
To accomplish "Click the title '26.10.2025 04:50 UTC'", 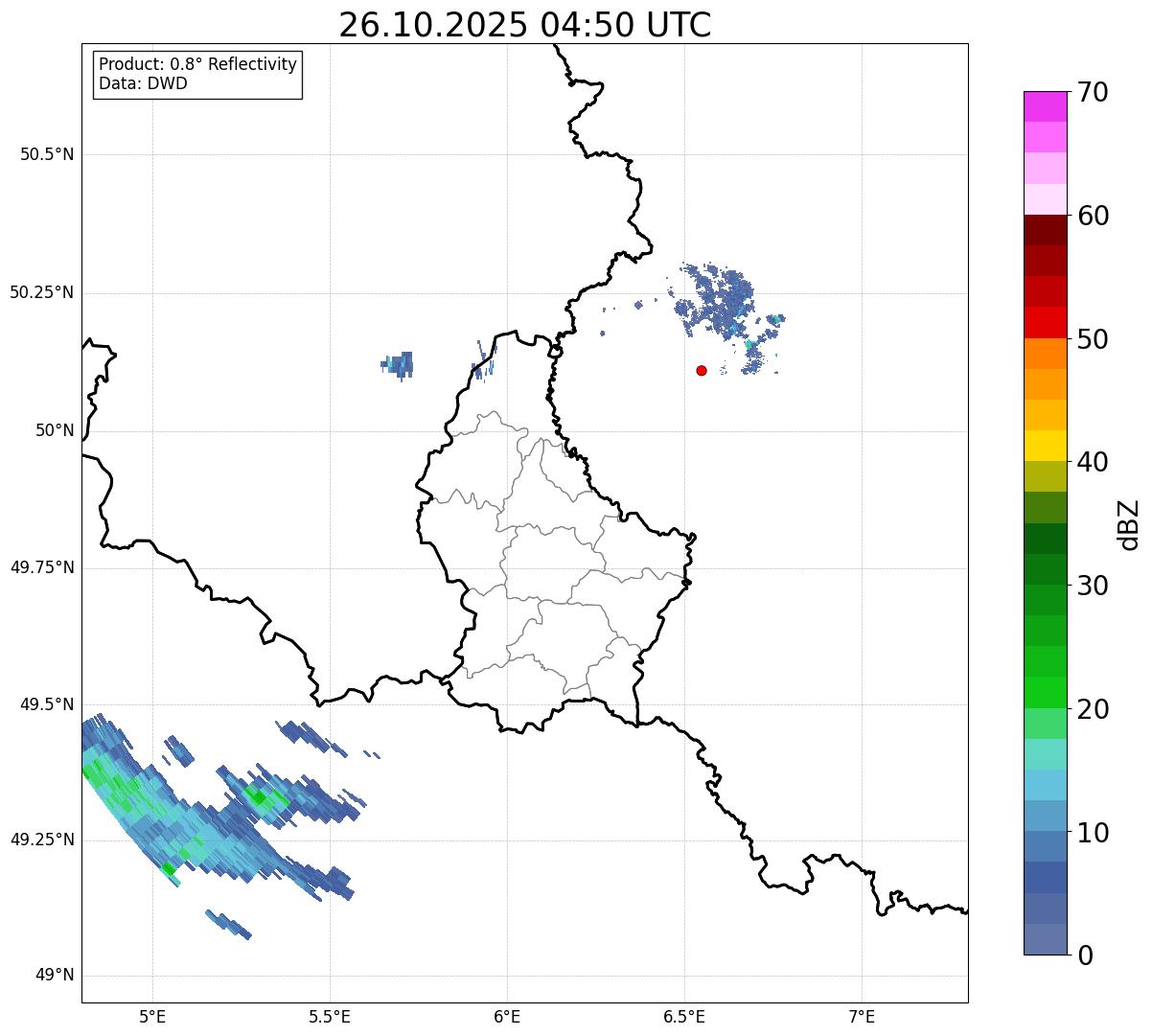I will coord(525,25).
